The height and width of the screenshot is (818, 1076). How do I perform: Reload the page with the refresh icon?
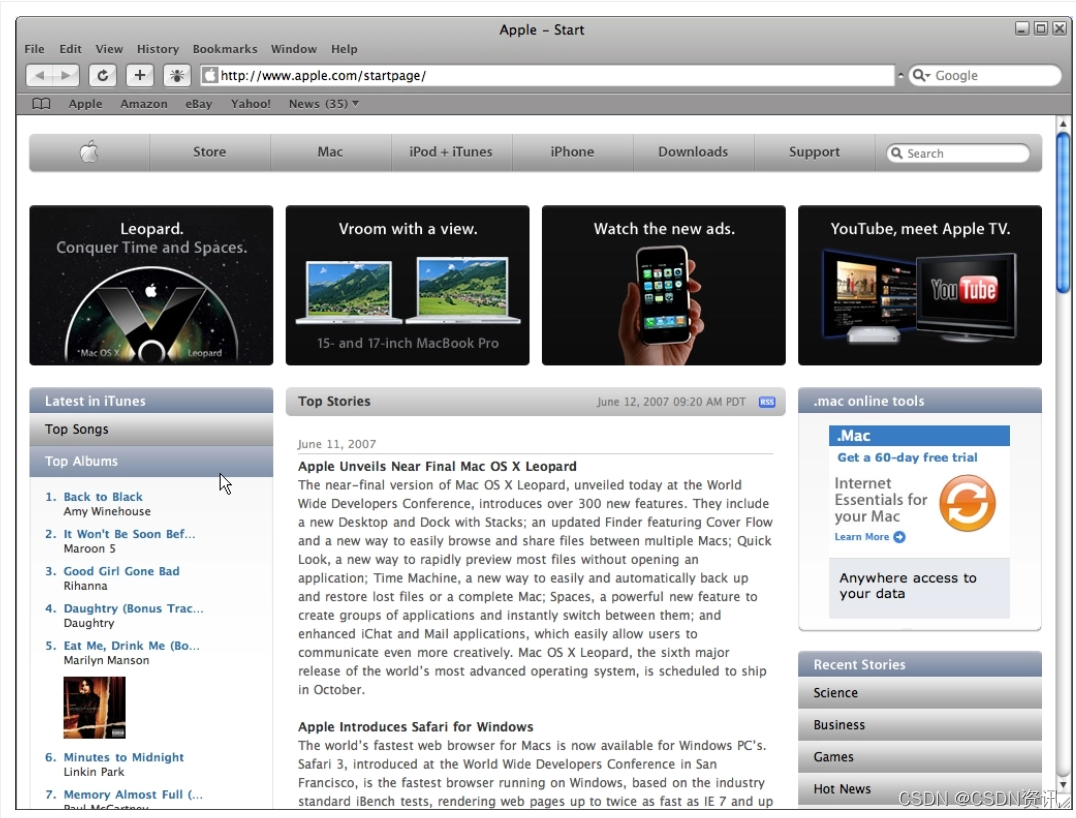[x=102, y=75]
